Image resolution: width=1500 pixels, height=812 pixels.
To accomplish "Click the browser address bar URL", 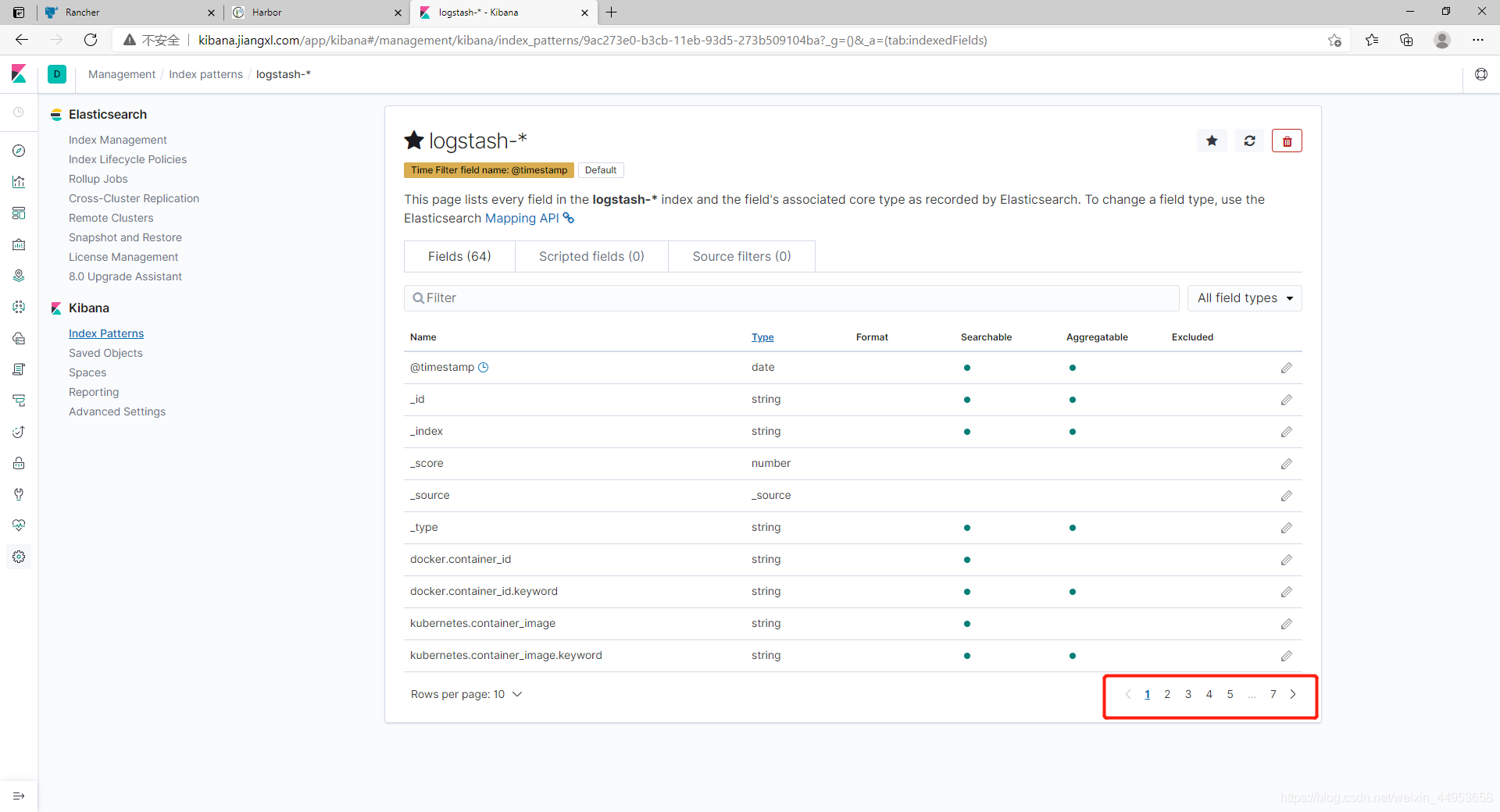I will coord(592,40).
